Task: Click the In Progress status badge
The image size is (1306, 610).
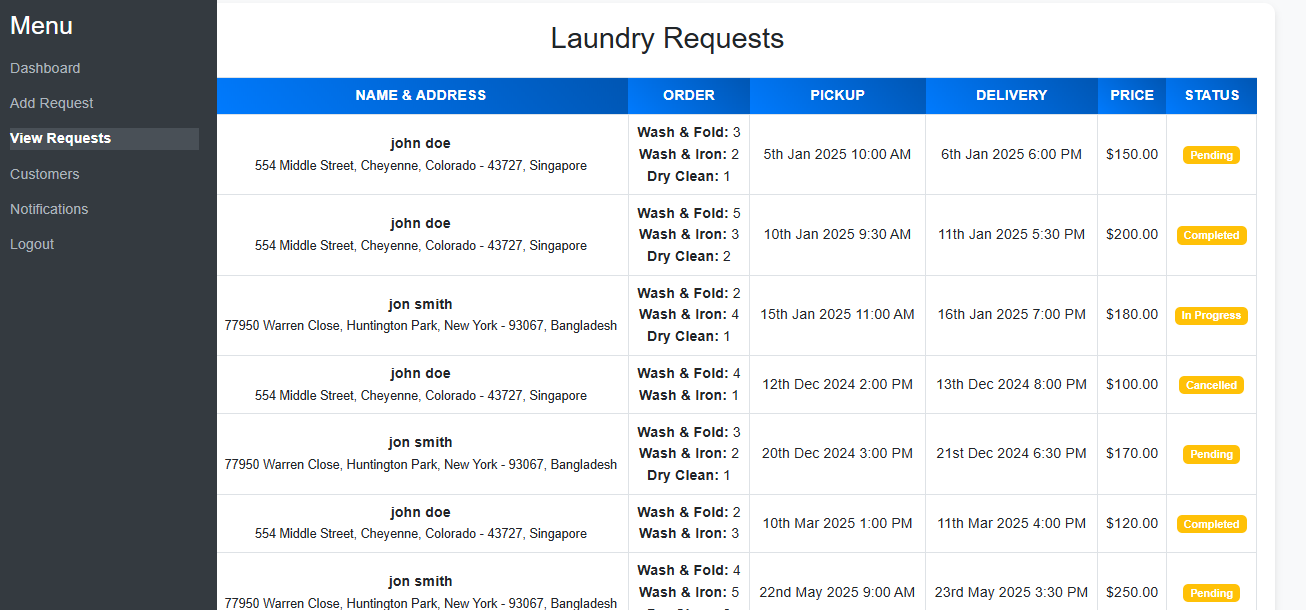Action: pos(1212,315)
